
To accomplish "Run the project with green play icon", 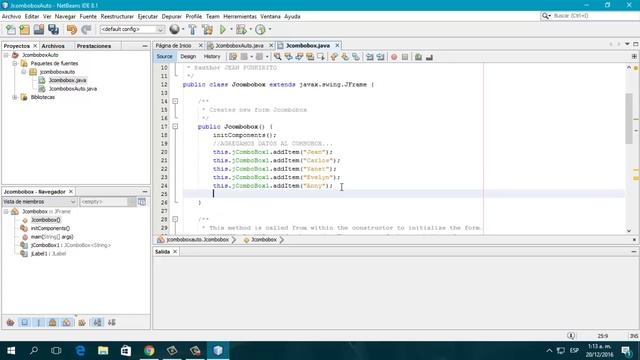I will tap(223, 29).
